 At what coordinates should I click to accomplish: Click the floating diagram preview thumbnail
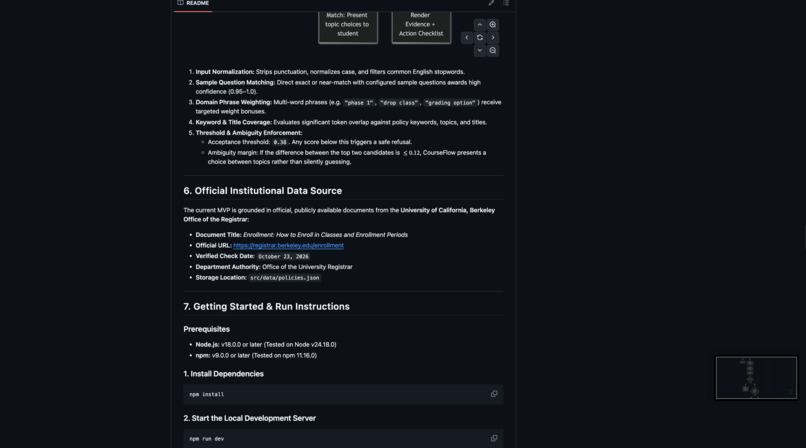pyautogui.click(x=756, y=378)
